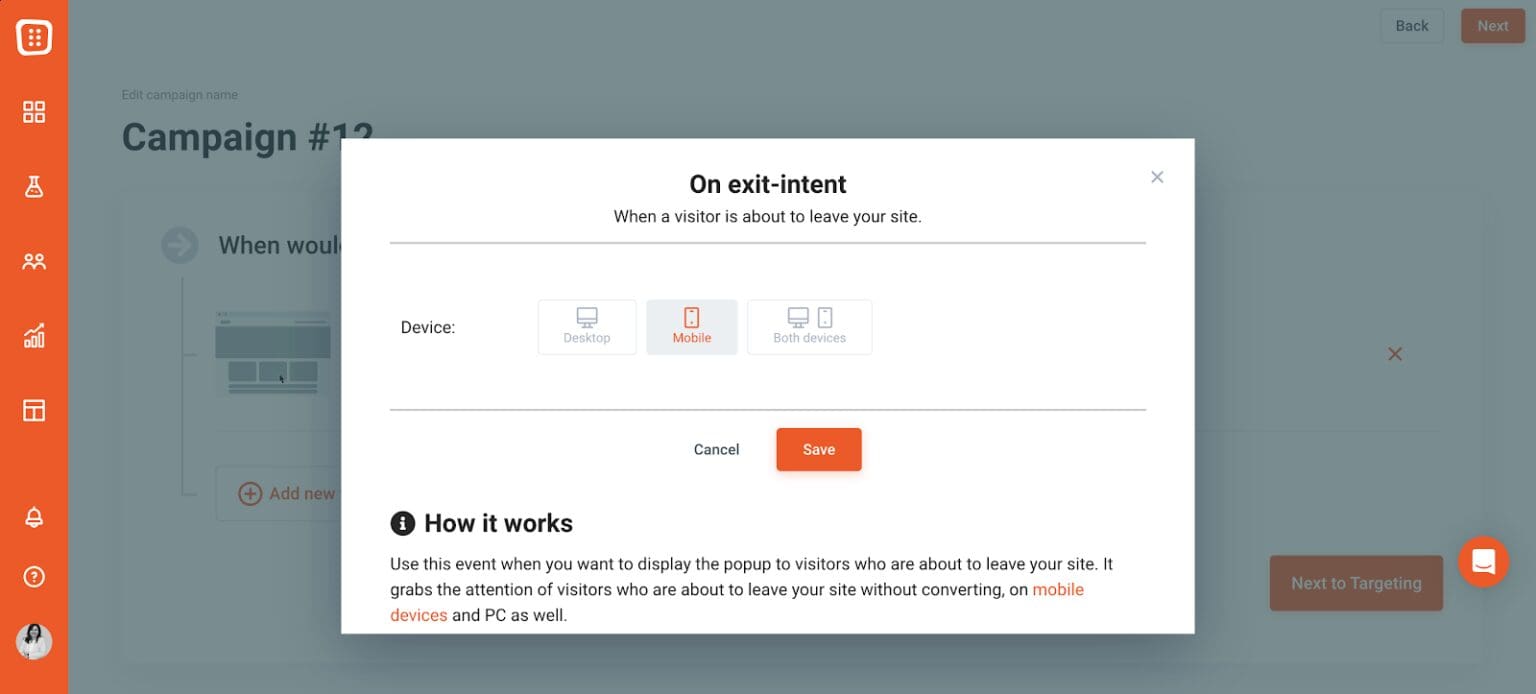Screen dimensions: 1536x694
Task: Open the Templates layout icon in sidebar
Action: click(x=34, y=410)
